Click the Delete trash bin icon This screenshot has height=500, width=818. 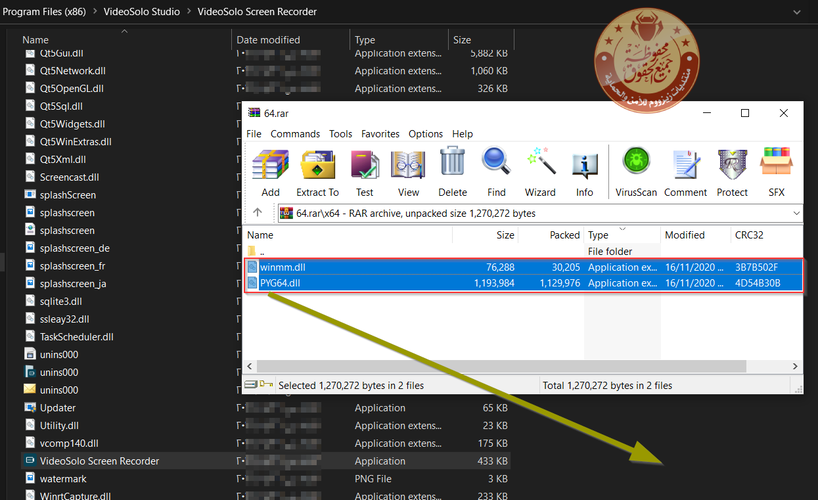[452, 162]
